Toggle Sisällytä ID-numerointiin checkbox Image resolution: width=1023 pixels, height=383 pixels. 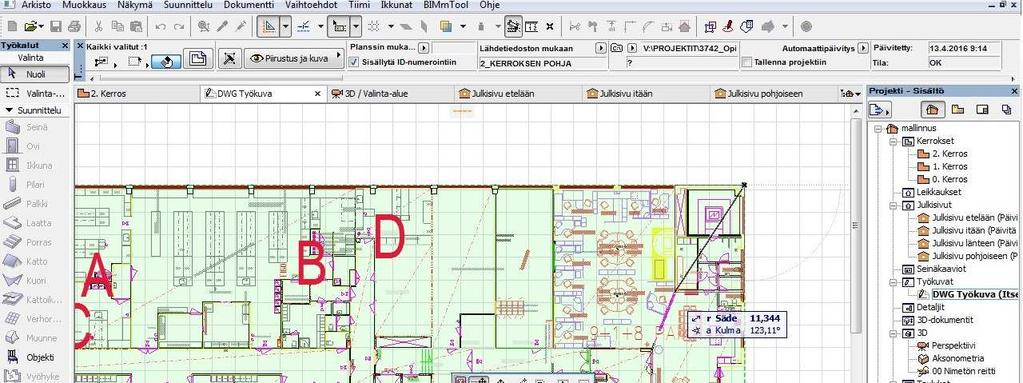coord(354,63)
